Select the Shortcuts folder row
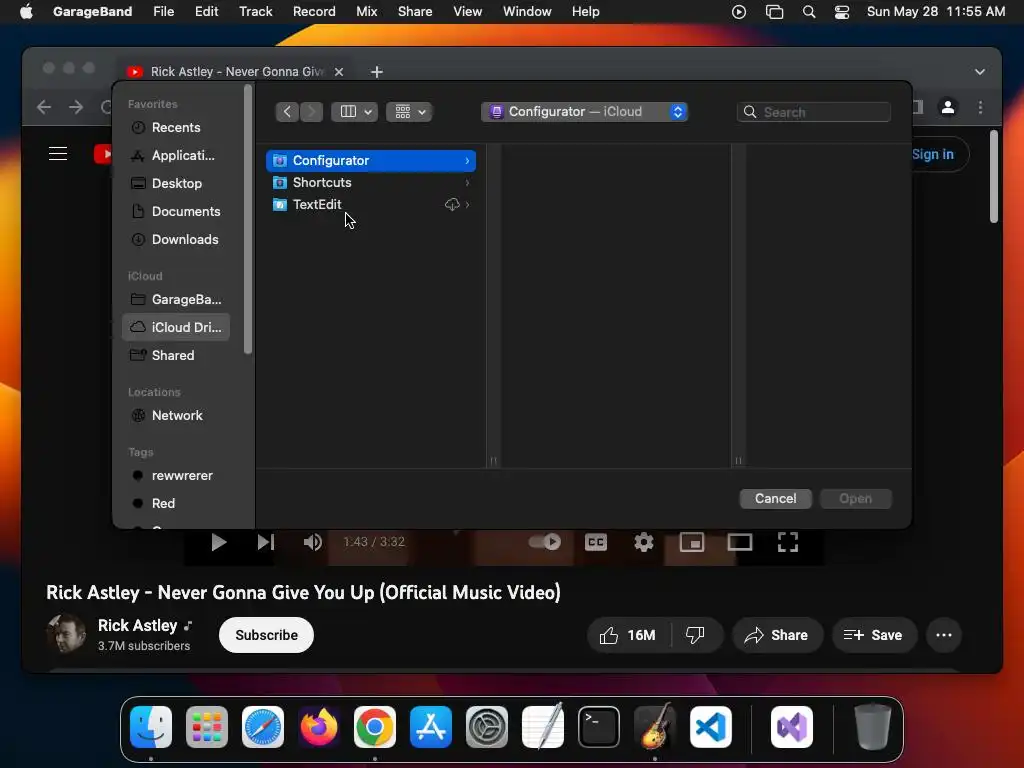1024x768 pixels. click(370, 183)
